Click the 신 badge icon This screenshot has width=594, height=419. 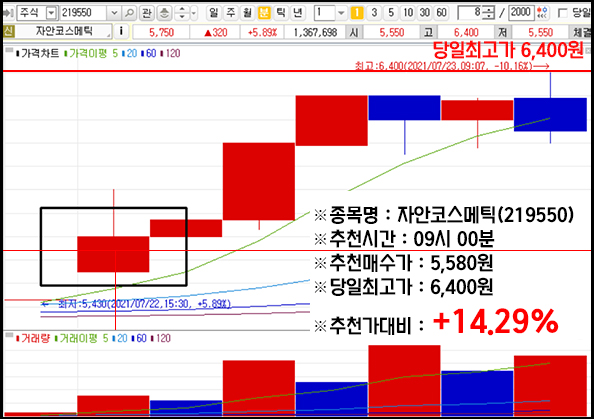coord(8,31)
